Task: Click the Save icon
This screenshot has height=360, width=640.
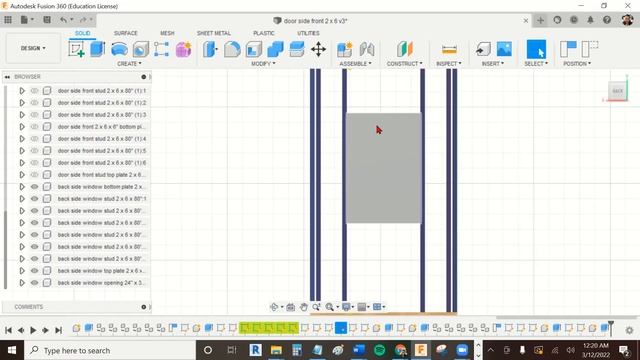Action: click(x=47, y=20)
